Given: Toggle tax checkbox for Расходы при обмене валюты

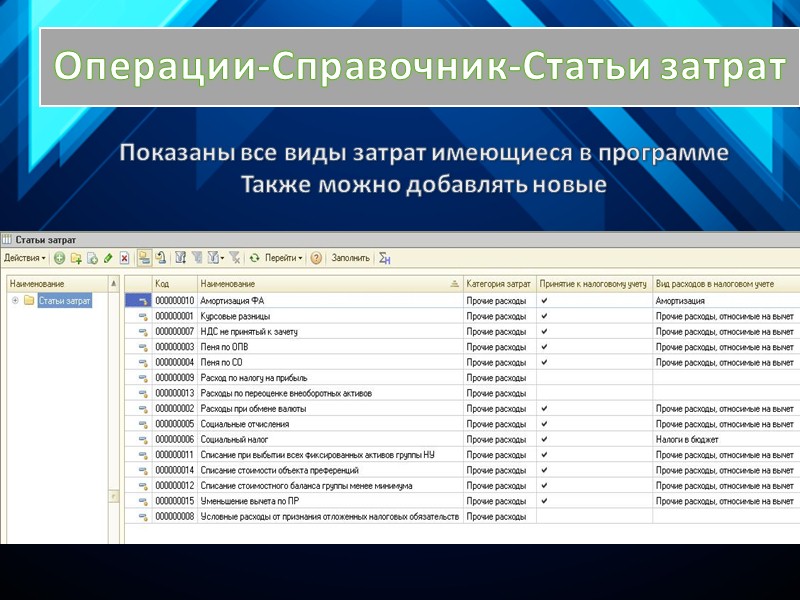Looking at the screenshot, I should [544, 409].
